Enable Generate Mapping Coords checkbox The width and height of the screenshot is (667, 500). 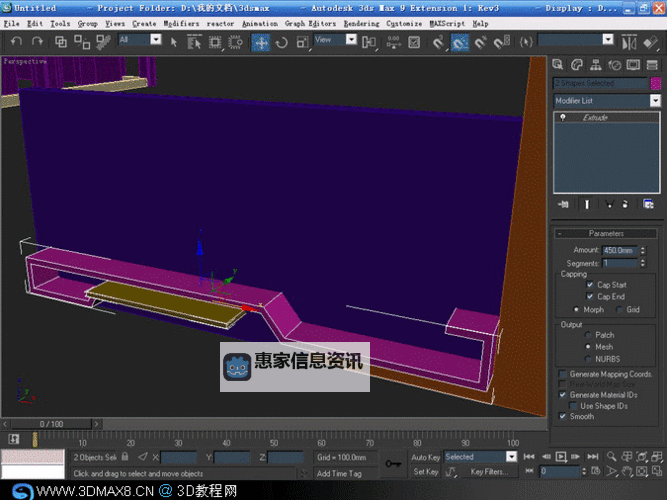[x=563, y=374]
